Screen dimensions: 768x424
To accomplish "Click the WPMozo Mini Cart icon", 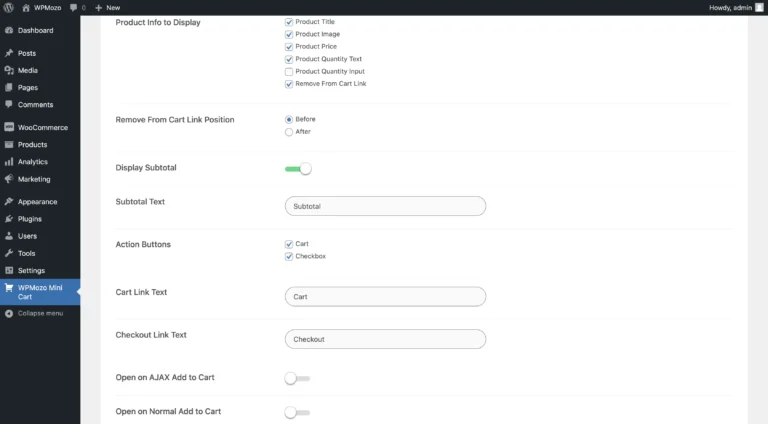I will [x=9, y=288].
